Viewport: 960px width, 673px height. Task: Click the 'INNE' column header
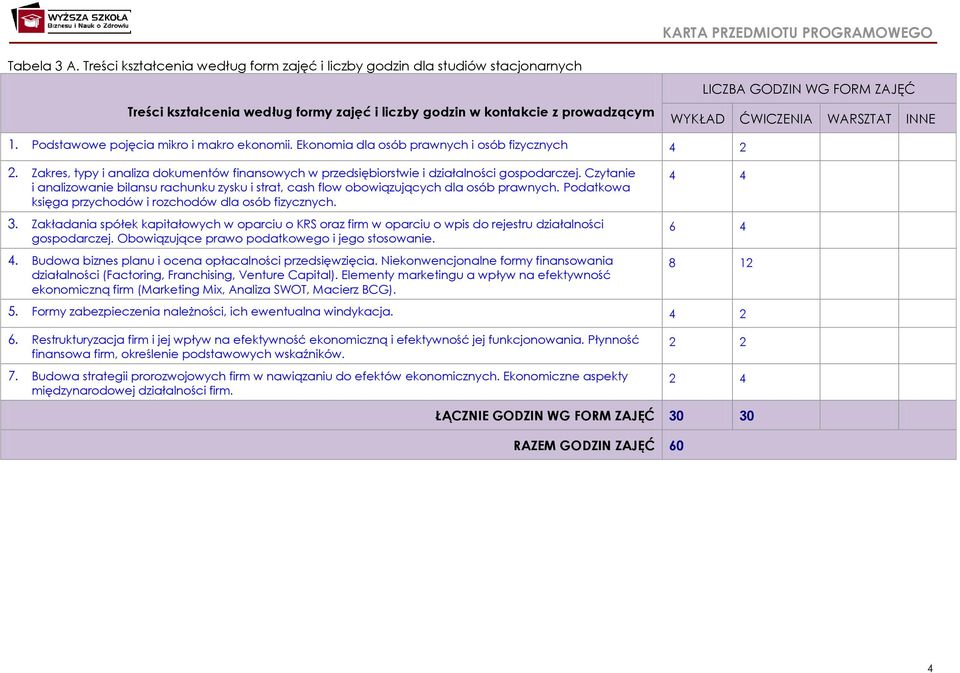pyautogui.click(x=920, y=119)
